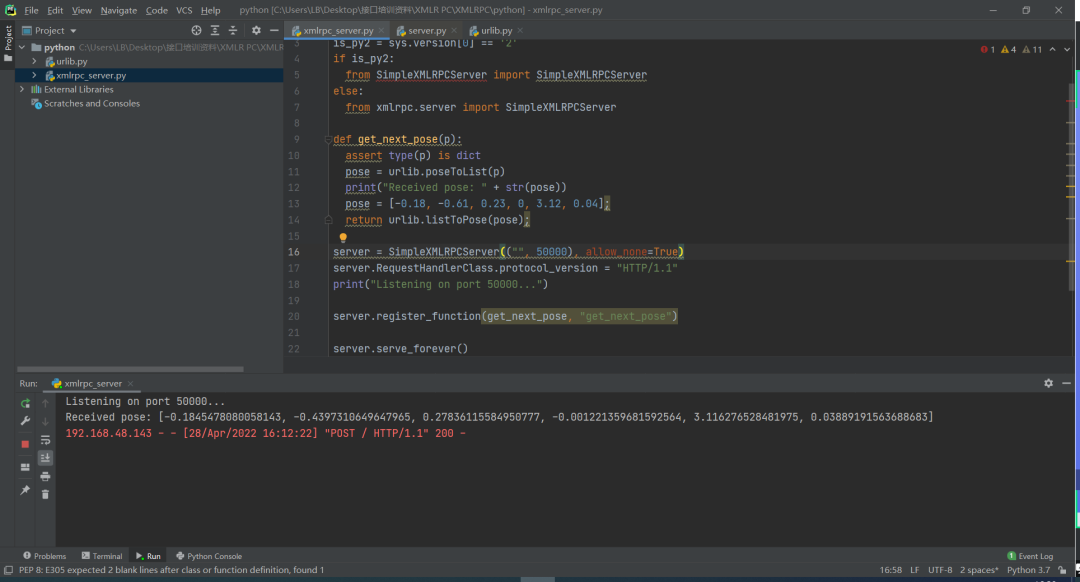Toggle scroll to end of console

point(45,458)
